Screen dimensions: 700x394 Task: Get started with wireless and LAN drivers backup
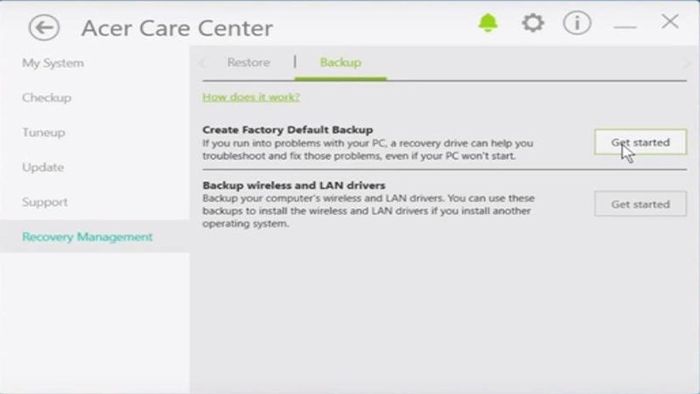tap(640, 204)
